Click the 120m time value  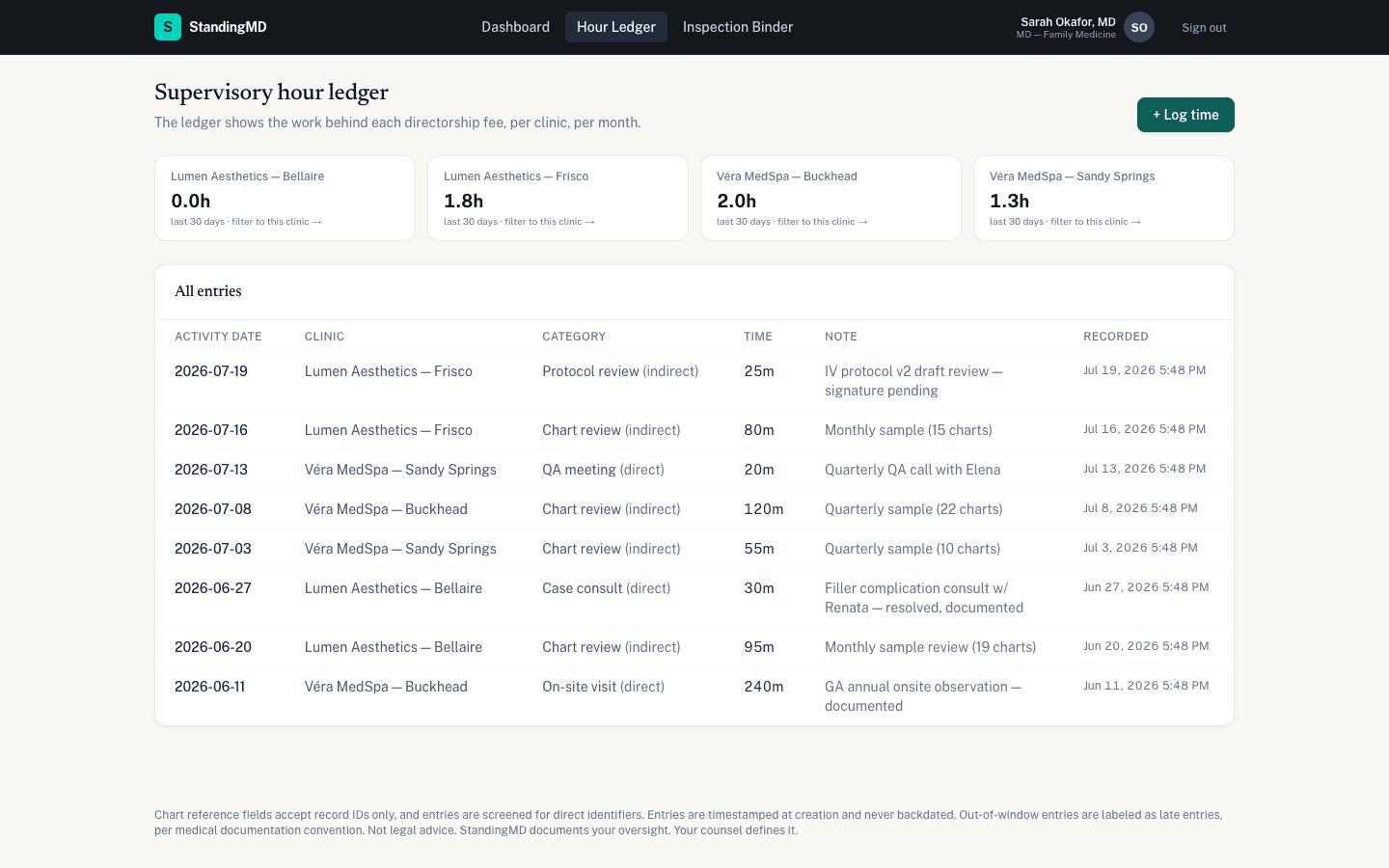764,509
